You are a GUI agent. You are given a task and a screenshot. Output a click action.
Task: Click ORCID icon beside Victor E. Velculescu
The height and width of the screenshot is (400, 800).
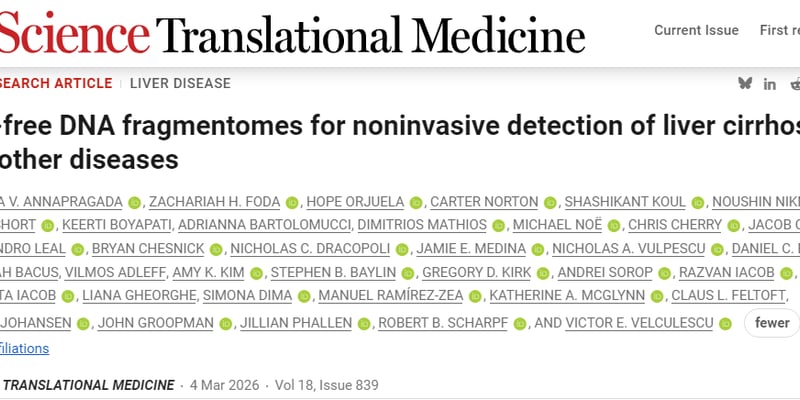(x=724, y=323)
